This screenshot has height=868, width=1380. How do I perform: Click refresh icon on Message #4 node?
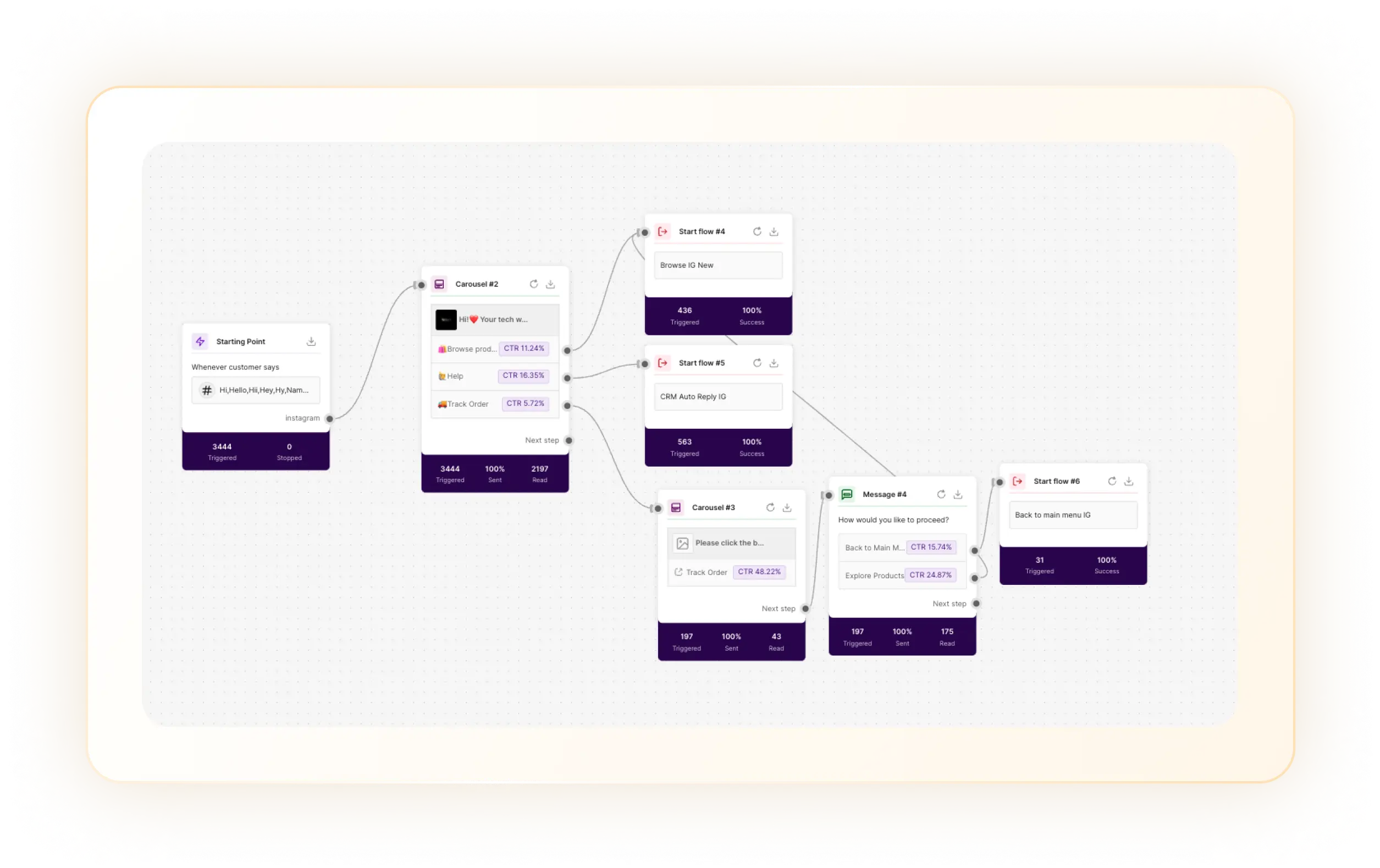click(x=941, y=494)
